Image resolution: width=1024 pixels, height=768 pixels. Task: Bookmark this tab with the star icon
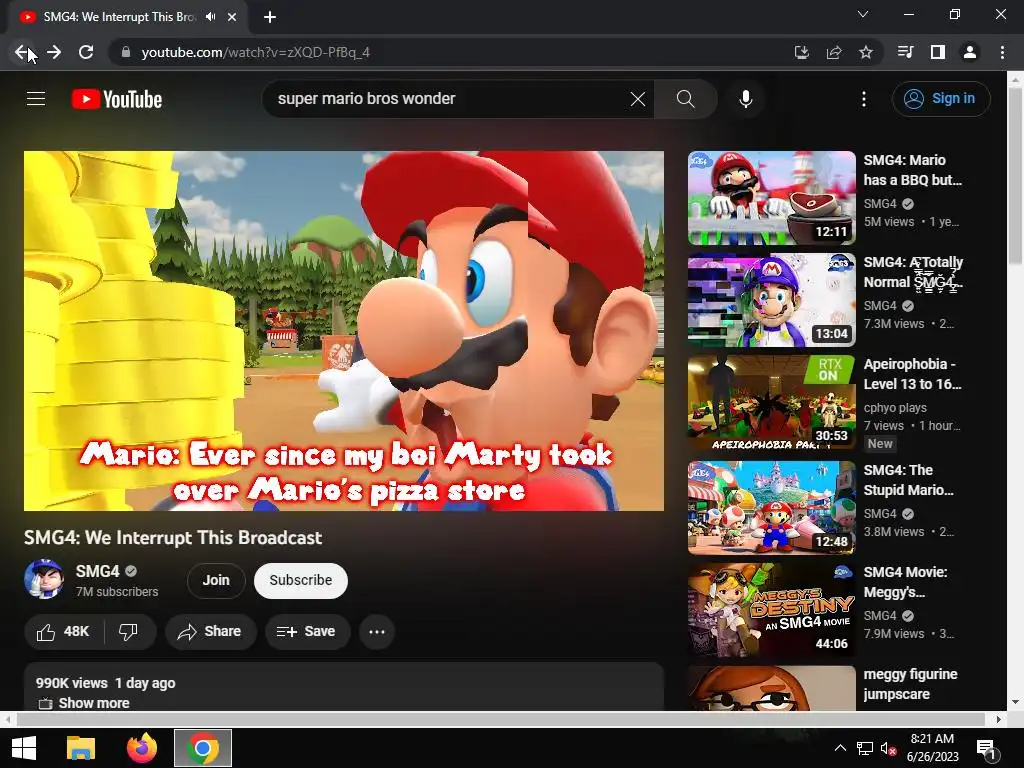[866, 52]
